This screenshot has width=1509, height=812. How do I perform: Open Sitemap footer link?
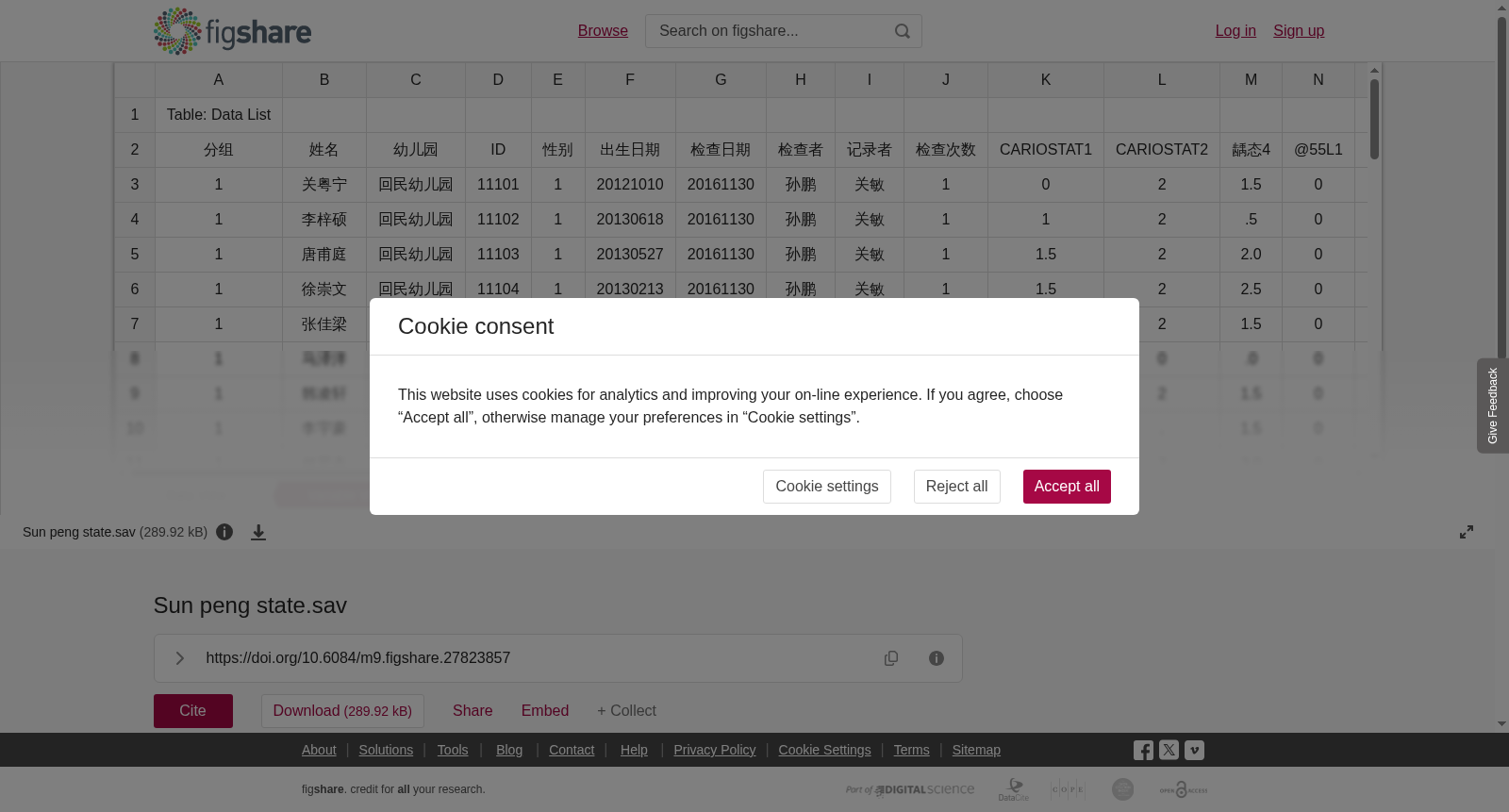point(976,750)
